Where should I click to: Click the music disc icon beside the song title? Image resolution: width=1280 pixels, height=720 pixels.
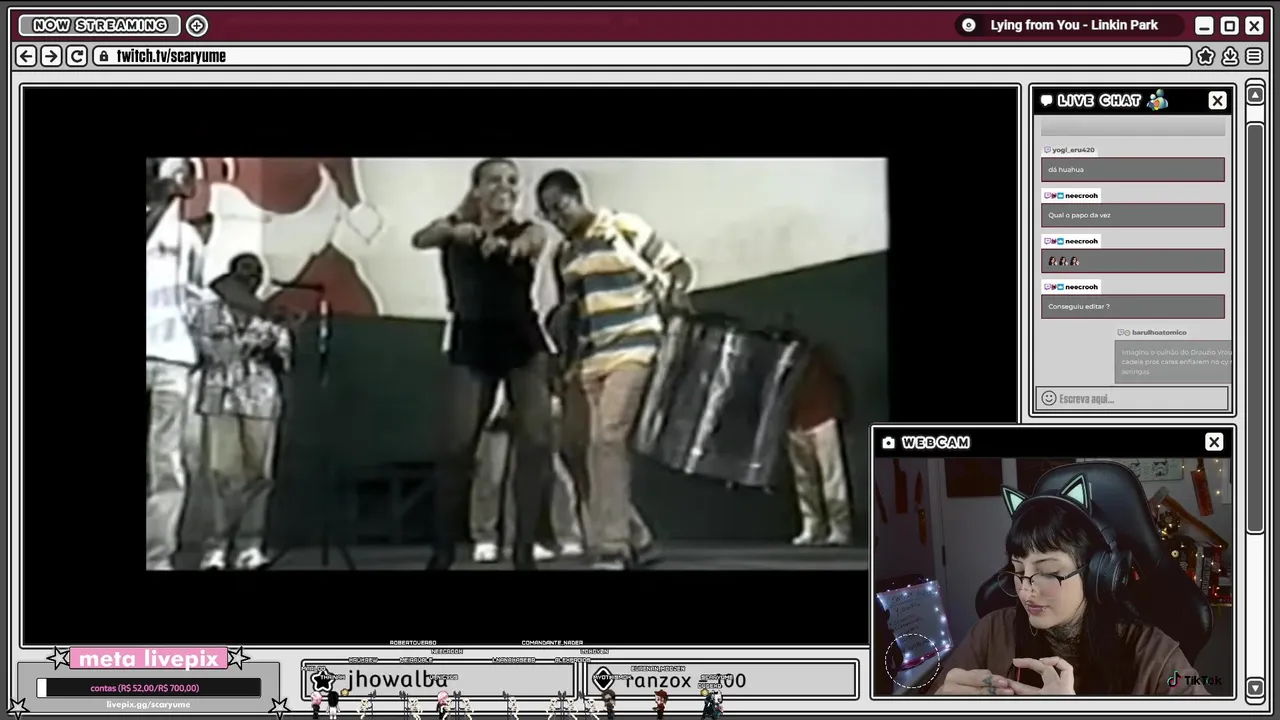968,25
